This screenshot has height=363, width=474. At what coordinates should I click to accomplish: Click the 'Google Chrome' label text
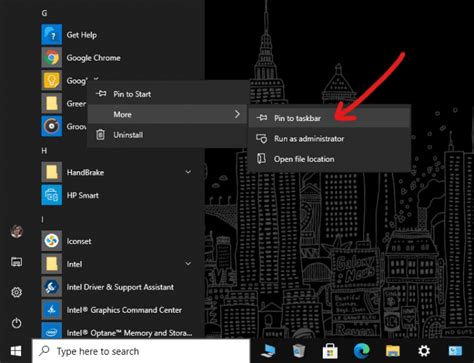[94, 58]
